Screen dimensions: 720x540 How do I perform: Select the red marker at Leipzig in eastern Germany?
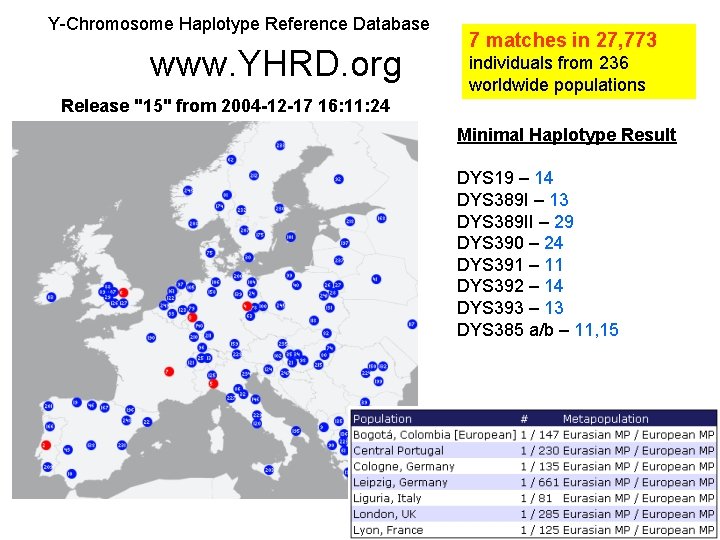point(247,306)
